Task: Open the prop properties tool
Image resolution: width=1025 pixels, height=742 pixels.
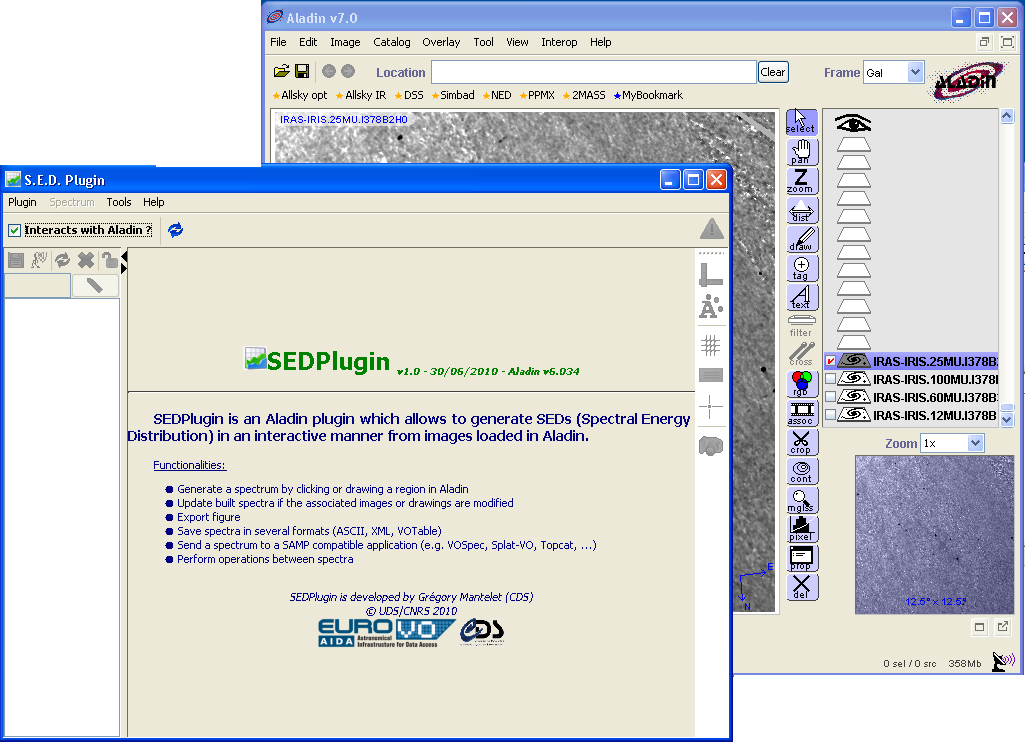Action: pyautogui.click(x=801, y=558)
